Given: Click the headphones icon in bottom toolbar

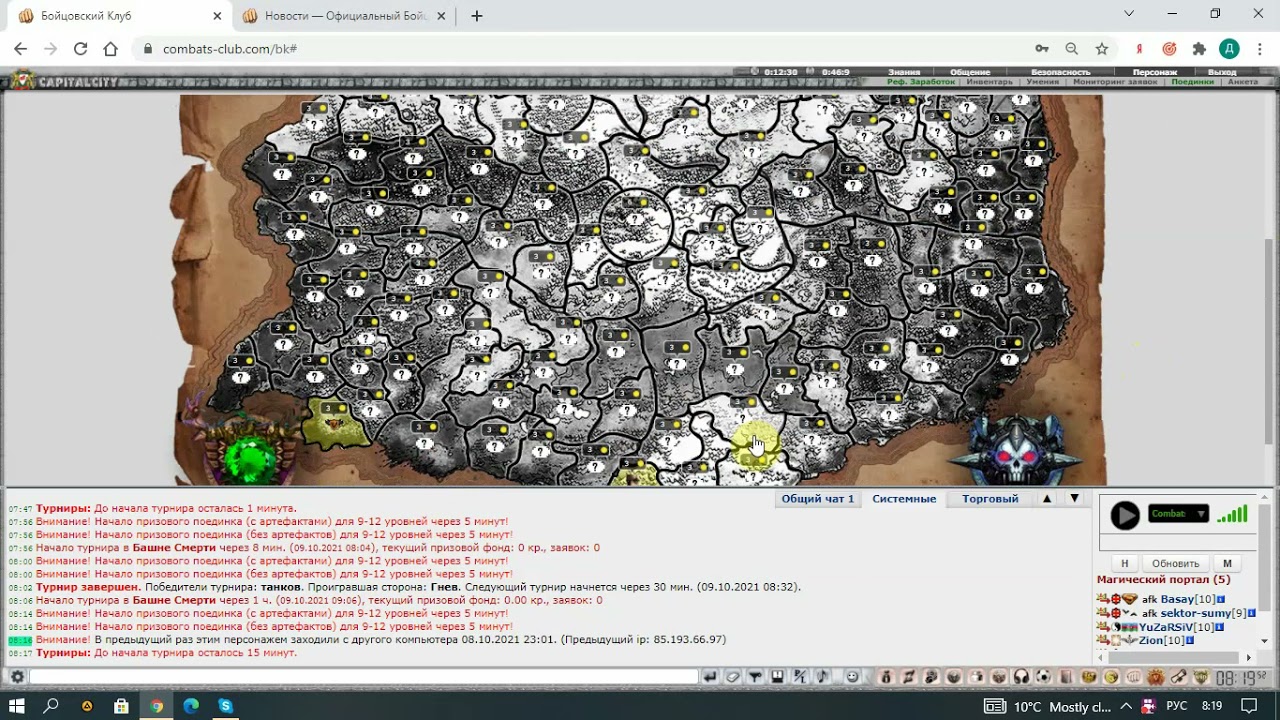Looking at the screenshot, I should point(1021,677).
